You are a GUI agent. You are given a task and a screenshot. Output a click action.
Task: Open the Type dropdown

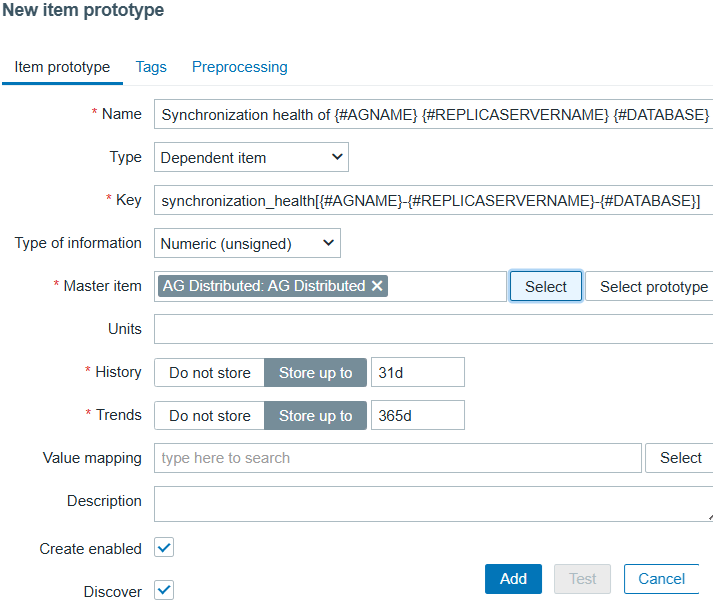(251, 157)
